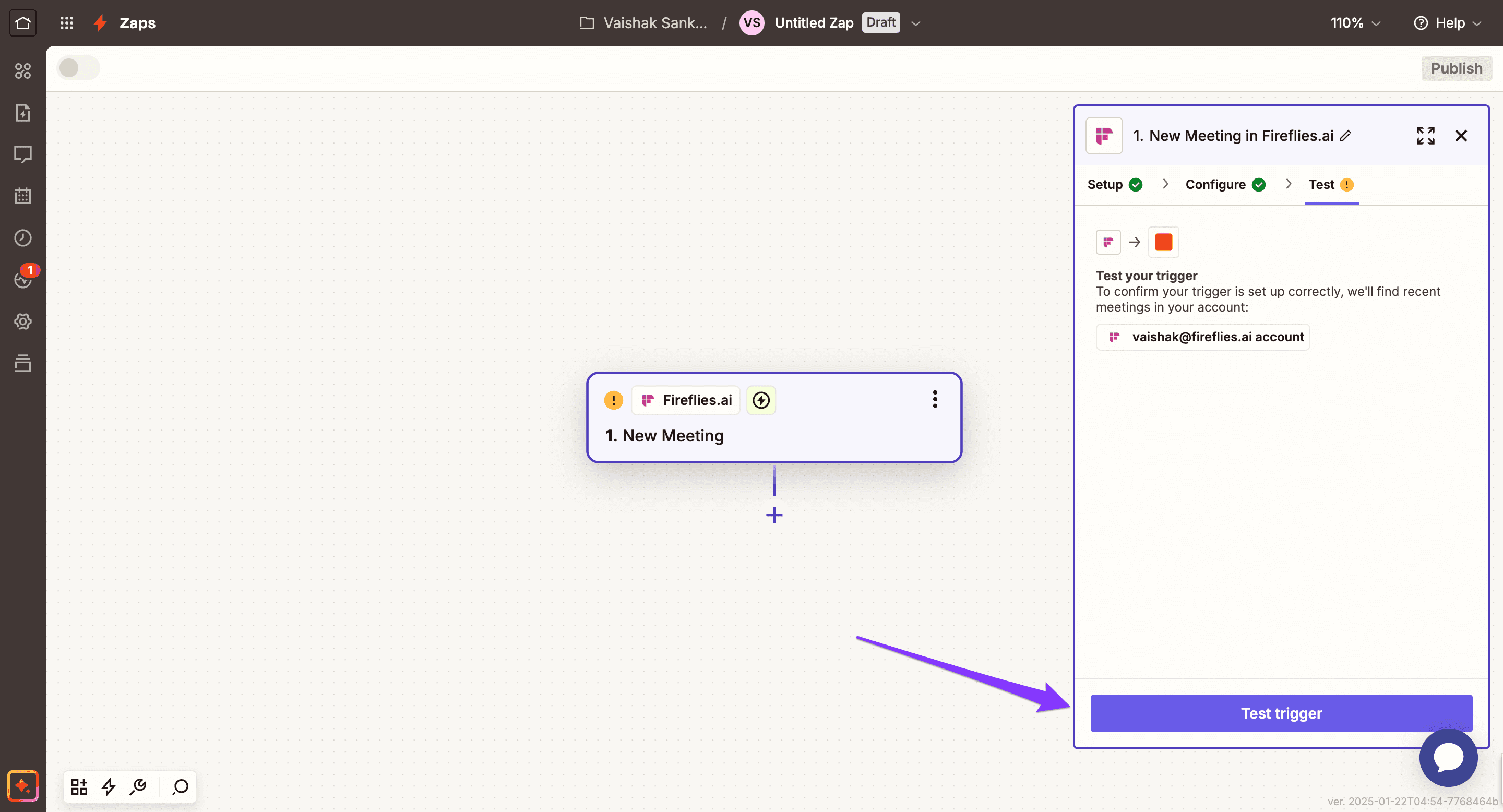The width and height of the screenshot is (1503, 812).
Task: Select the Fireflies.ai New Meeting step card
Action: 773,417
